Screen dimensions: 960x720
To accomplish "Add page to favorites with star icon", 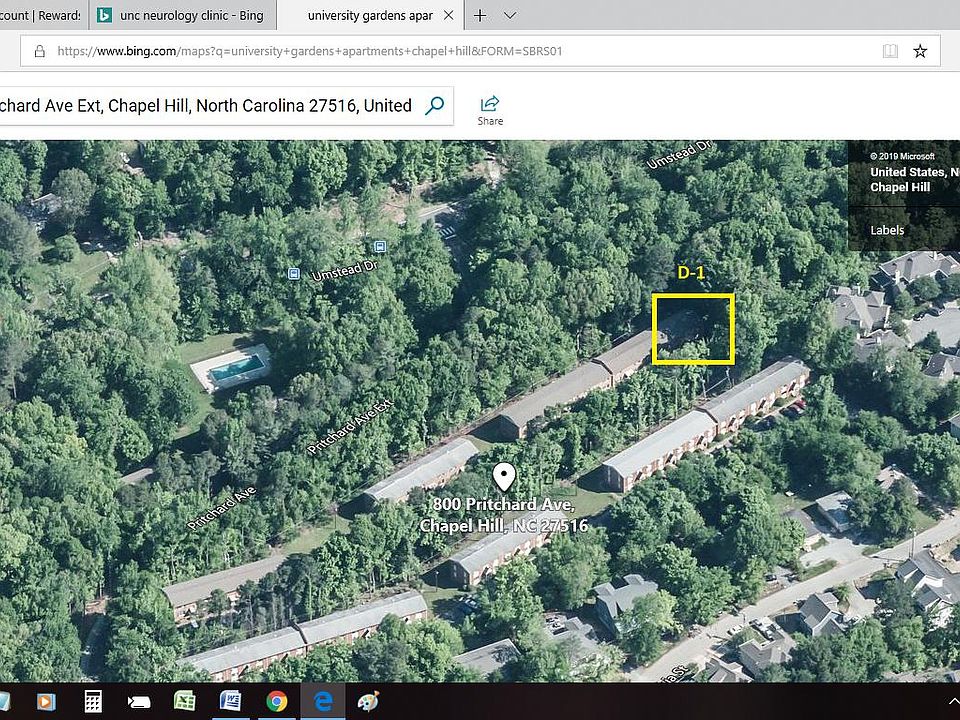I will (x=920, y=51).
